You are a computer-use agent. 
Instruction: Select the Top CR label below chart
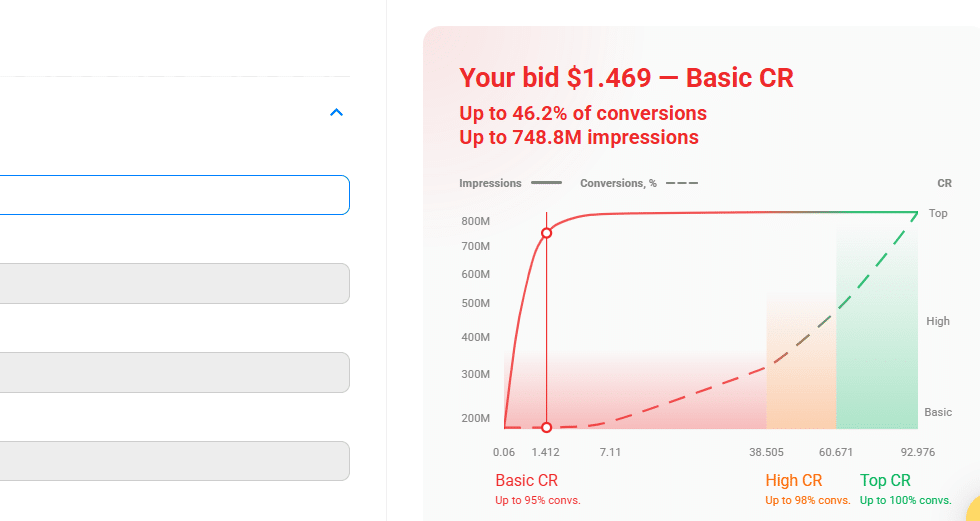pyautogui.click(x=885, y=481)
